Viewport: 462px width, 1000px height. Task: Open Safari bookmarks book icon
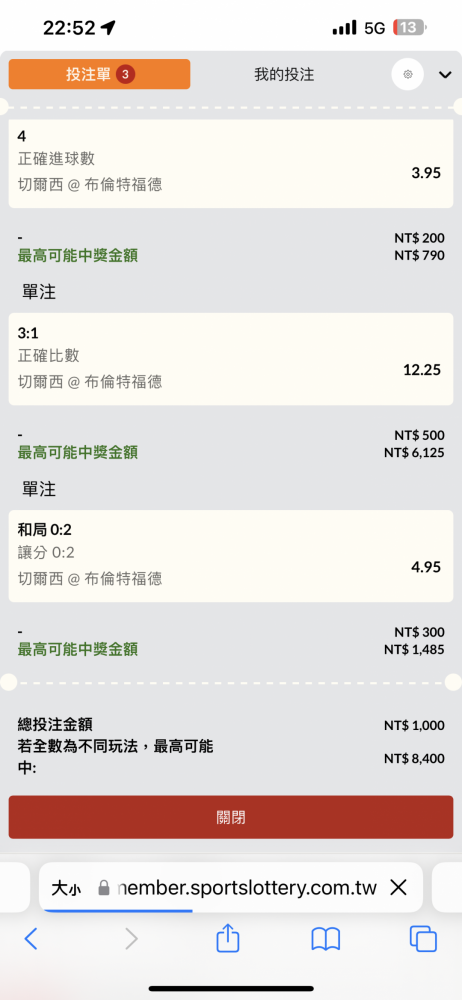tap(325, 939)
